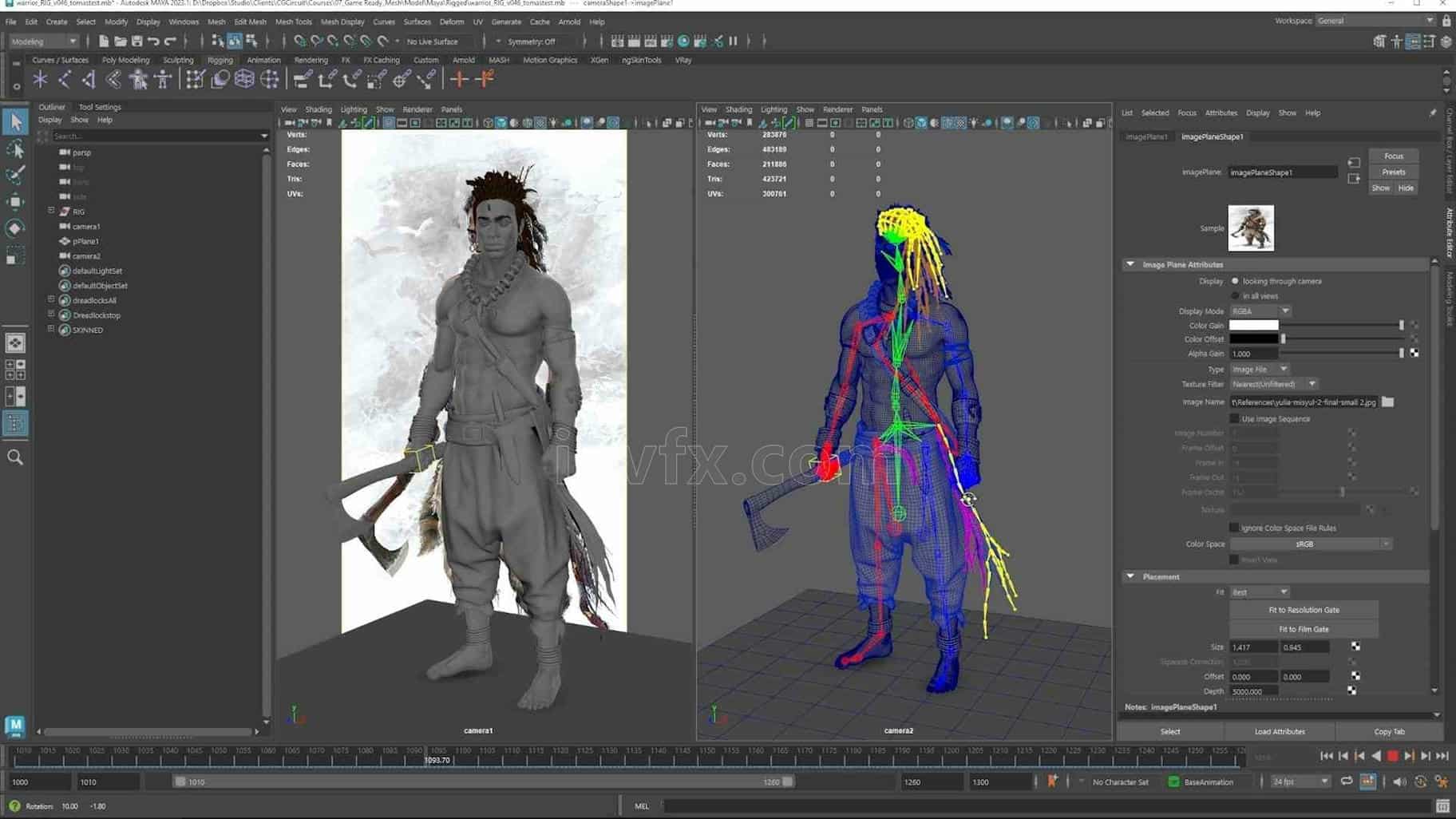The height and width of the screenshot is (819, 1456).
Task: Open the Fit Best dropdown
Action: (1260, 592)
